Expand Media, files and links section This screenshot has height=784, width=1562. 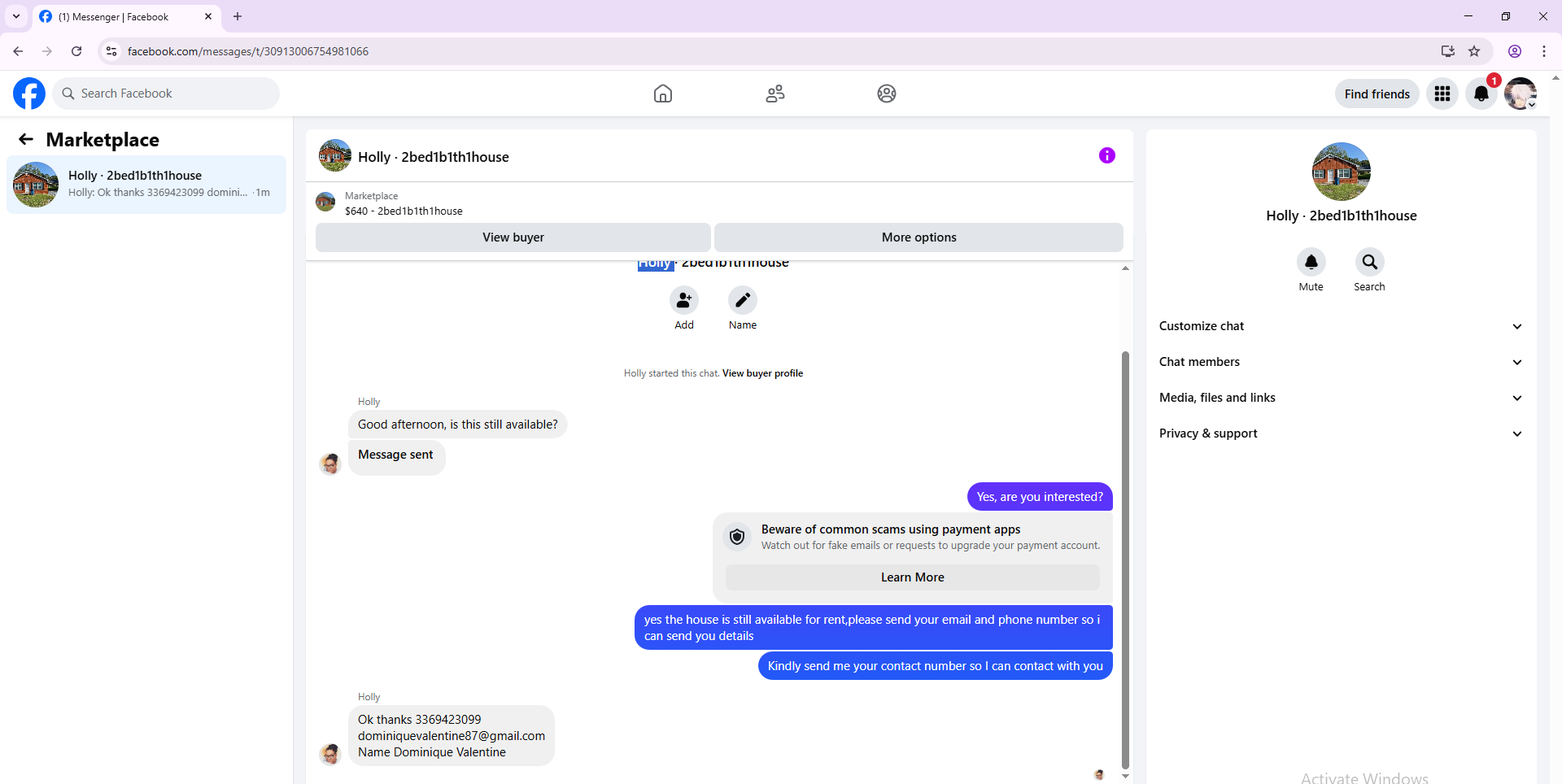tap(1341, 398)
